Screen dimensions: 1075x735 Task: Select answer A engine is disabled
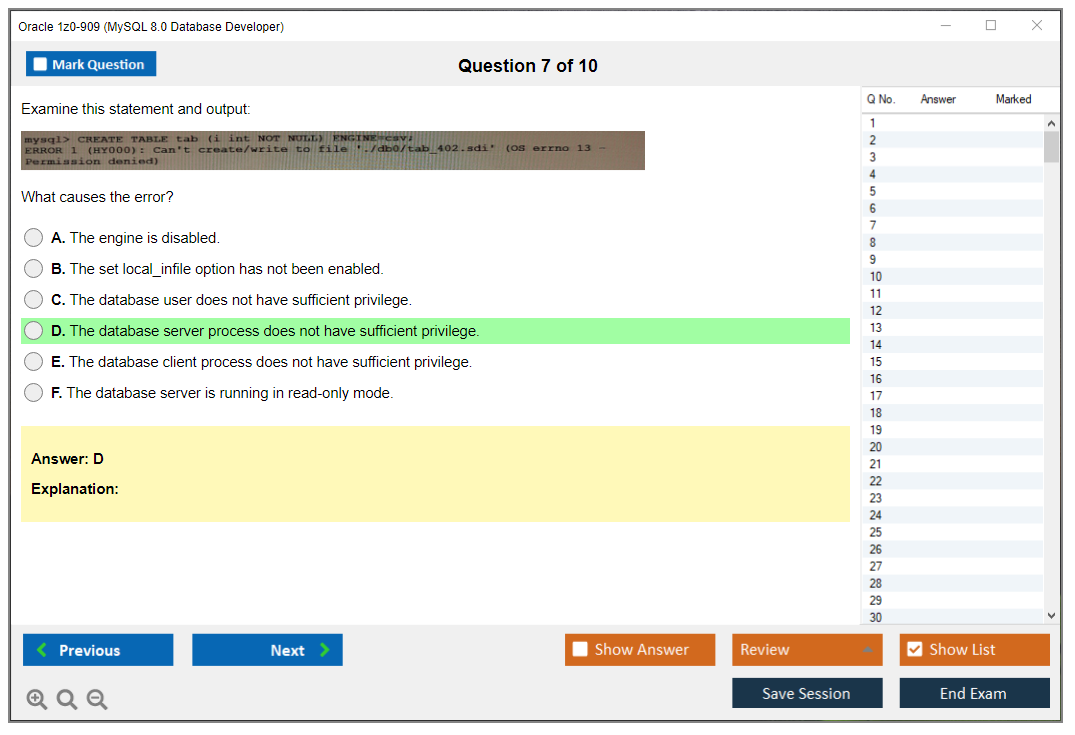tap(34, 238)
